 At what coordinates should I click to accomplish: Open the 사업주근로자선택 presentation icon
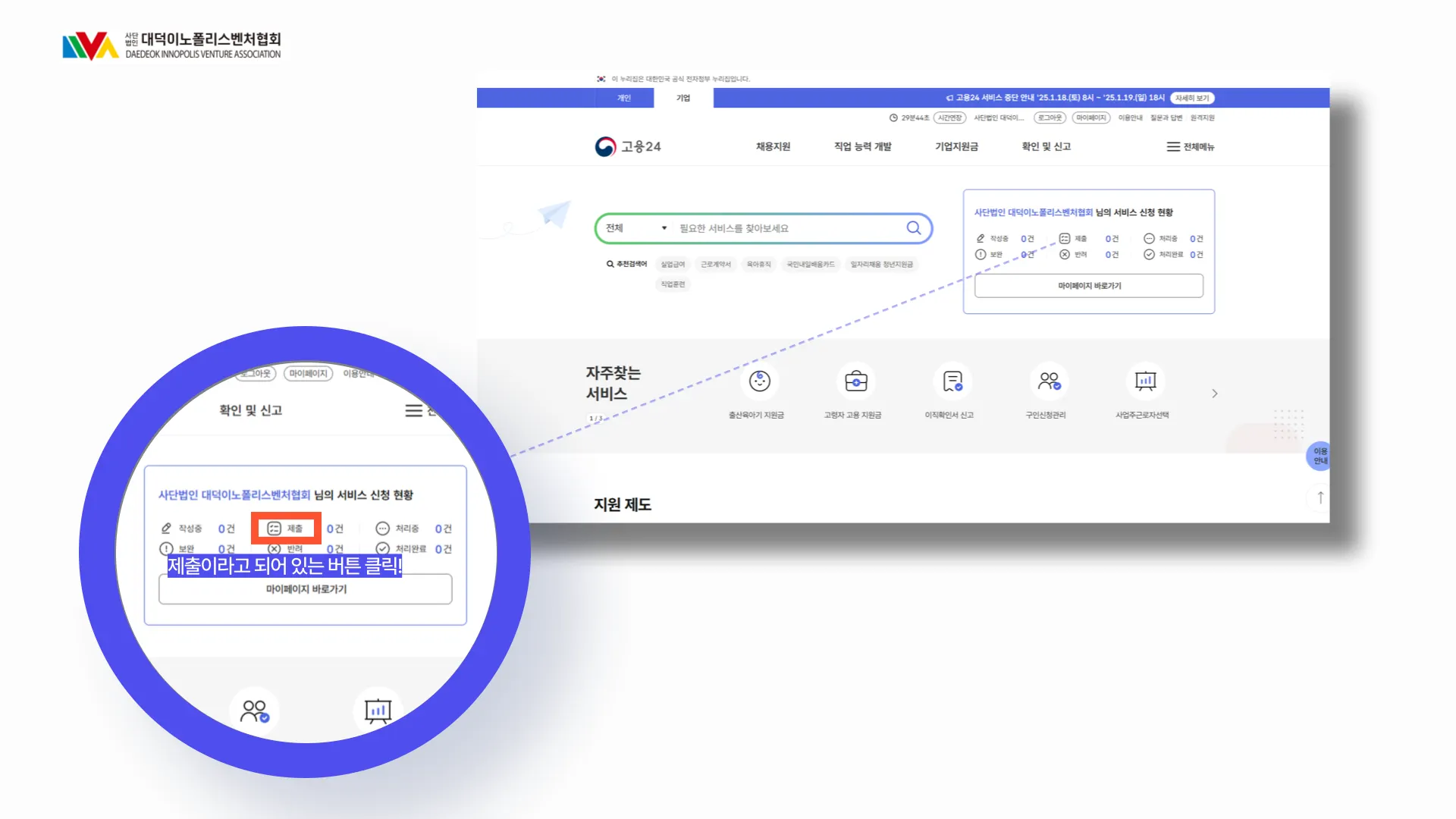pos(1145,381)
